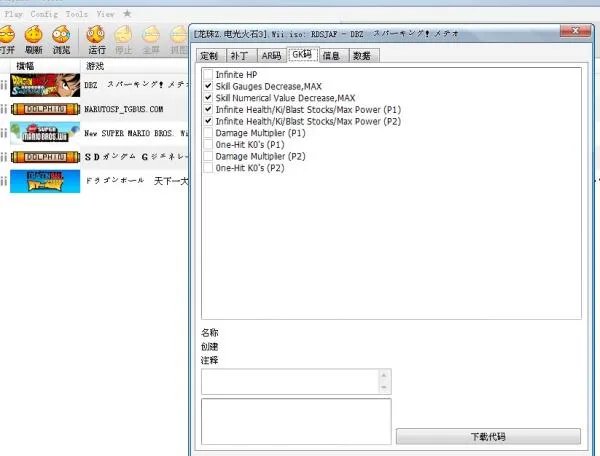Enable the Infinite HP cheat checkbox
600x456 pixels.
click(x=208, y=75)
